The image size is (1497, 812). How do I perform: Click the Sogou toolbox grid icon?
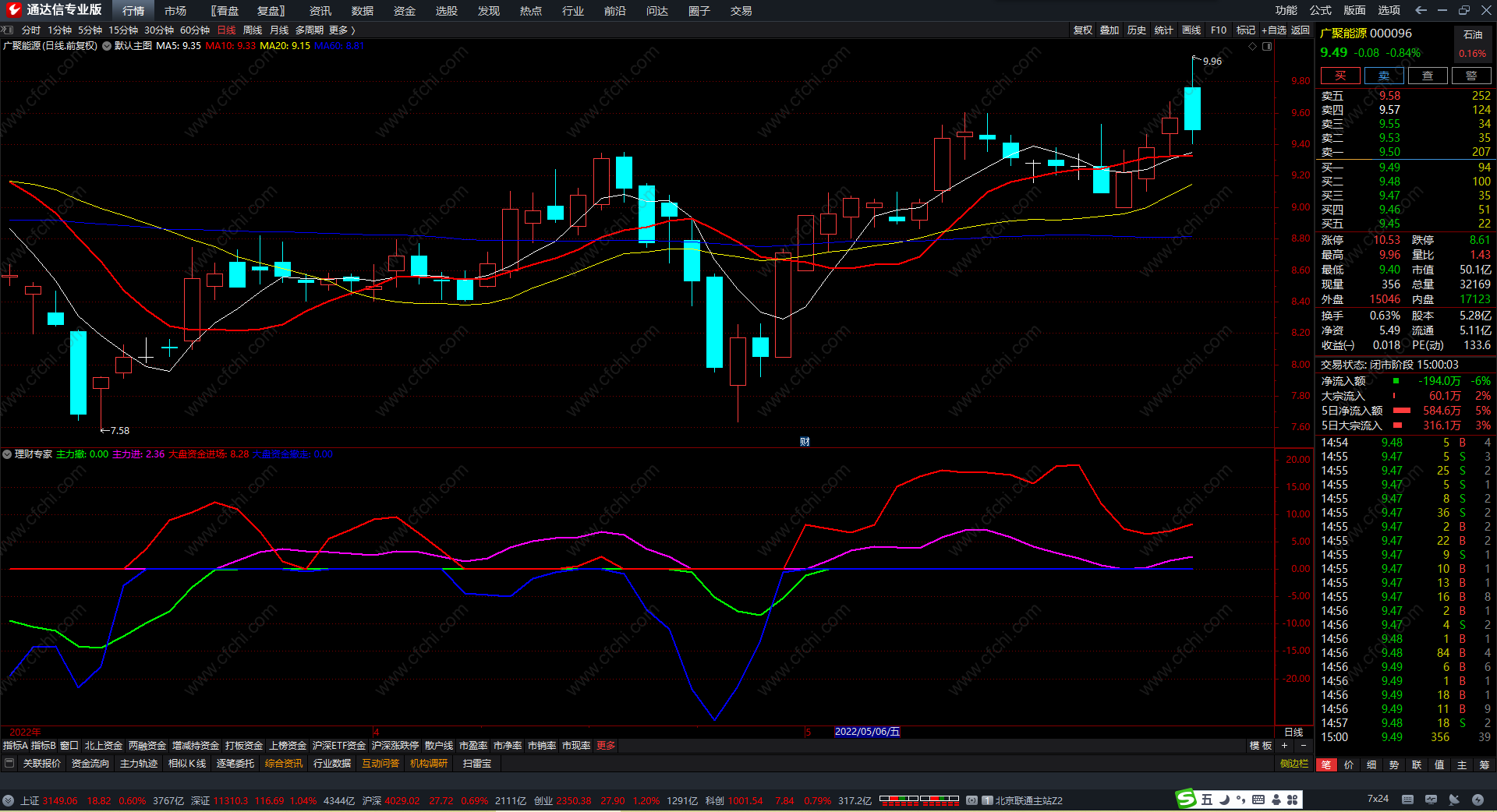tap(1293, 800)
